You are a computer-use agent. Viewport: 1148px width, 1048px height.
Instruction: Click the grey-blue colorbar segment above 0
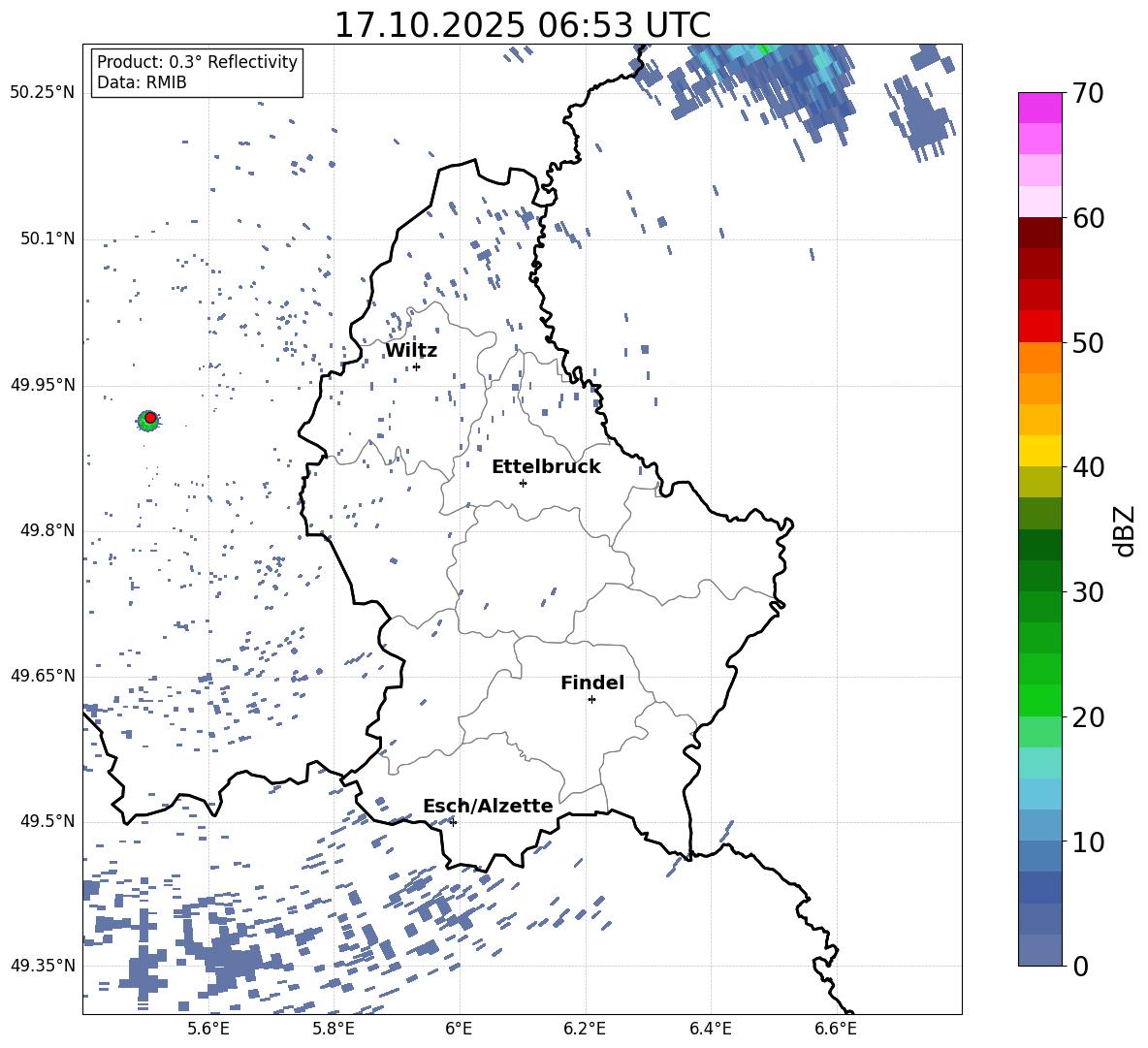(1040, 950)
